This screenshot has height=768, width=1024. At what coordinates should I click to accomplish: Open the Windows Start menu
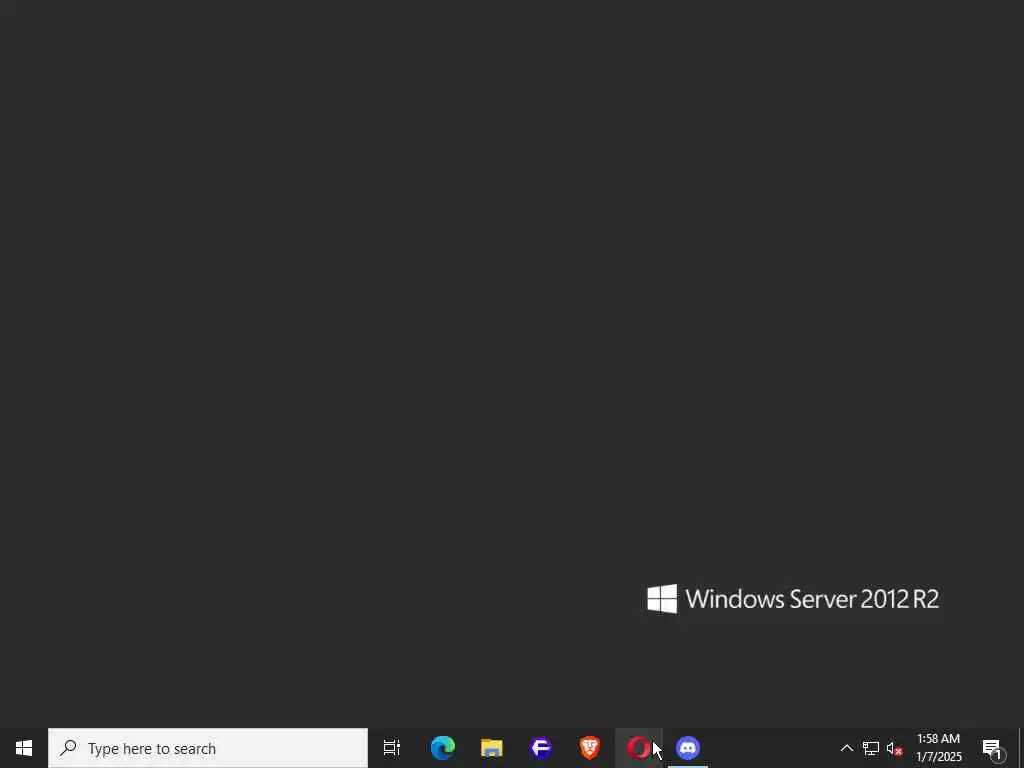coord(24,748)
